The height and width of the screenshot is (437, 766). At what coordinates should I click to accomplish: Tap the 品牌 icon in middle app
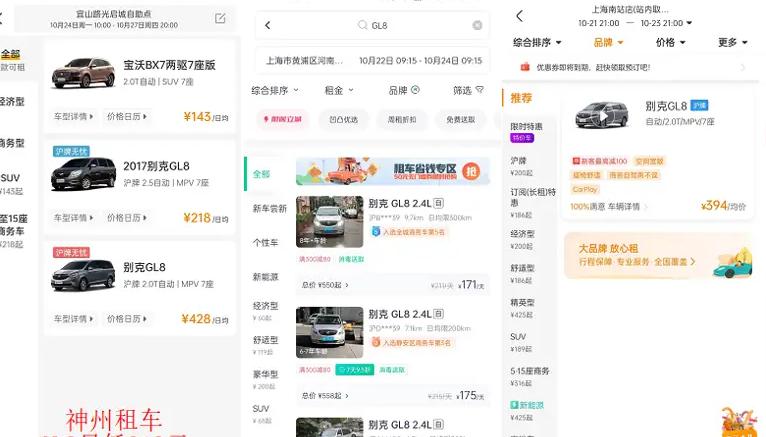416,90
